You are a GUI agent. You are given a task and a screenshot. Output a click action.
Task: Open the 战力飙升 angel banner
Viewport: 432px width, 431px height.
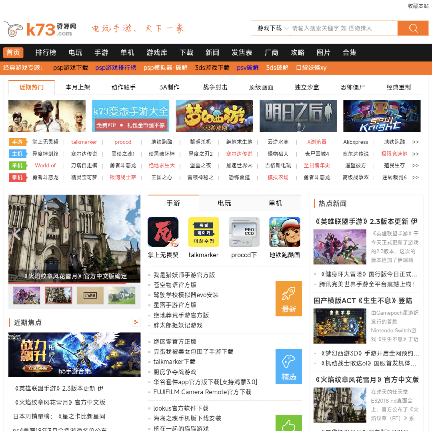tap(74, 354)
